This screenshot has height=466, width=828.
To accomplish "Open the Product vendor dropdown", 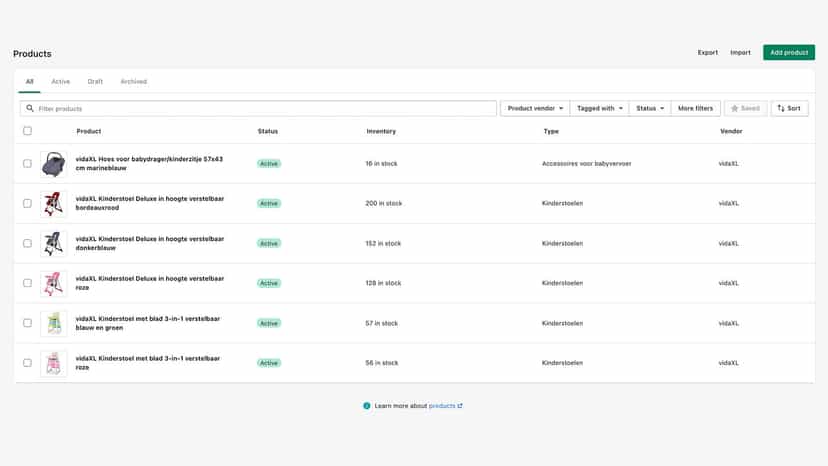I will (535, 108).
